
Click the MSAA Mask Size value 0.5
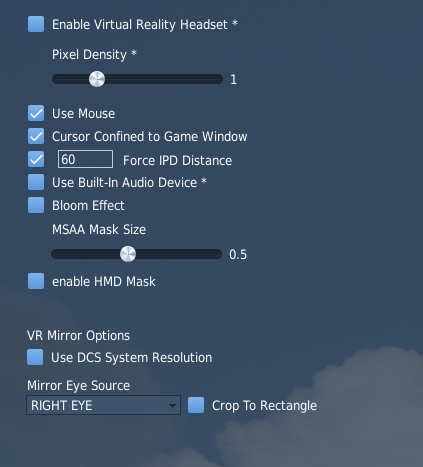[238, 254]
